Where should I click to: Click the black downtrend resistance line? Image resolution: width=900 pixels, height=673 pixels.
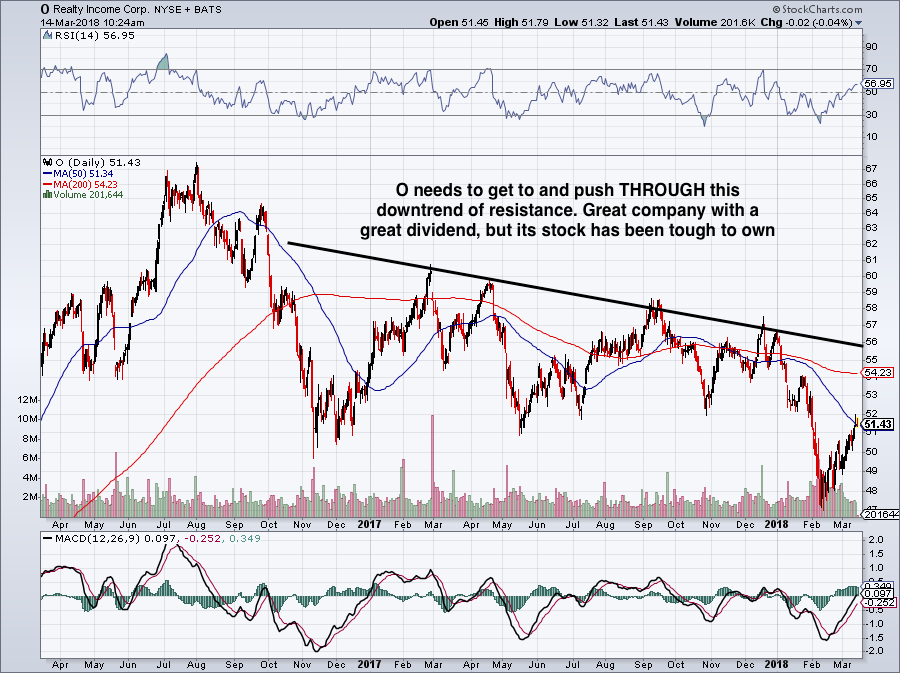click(x=574, y=294)
